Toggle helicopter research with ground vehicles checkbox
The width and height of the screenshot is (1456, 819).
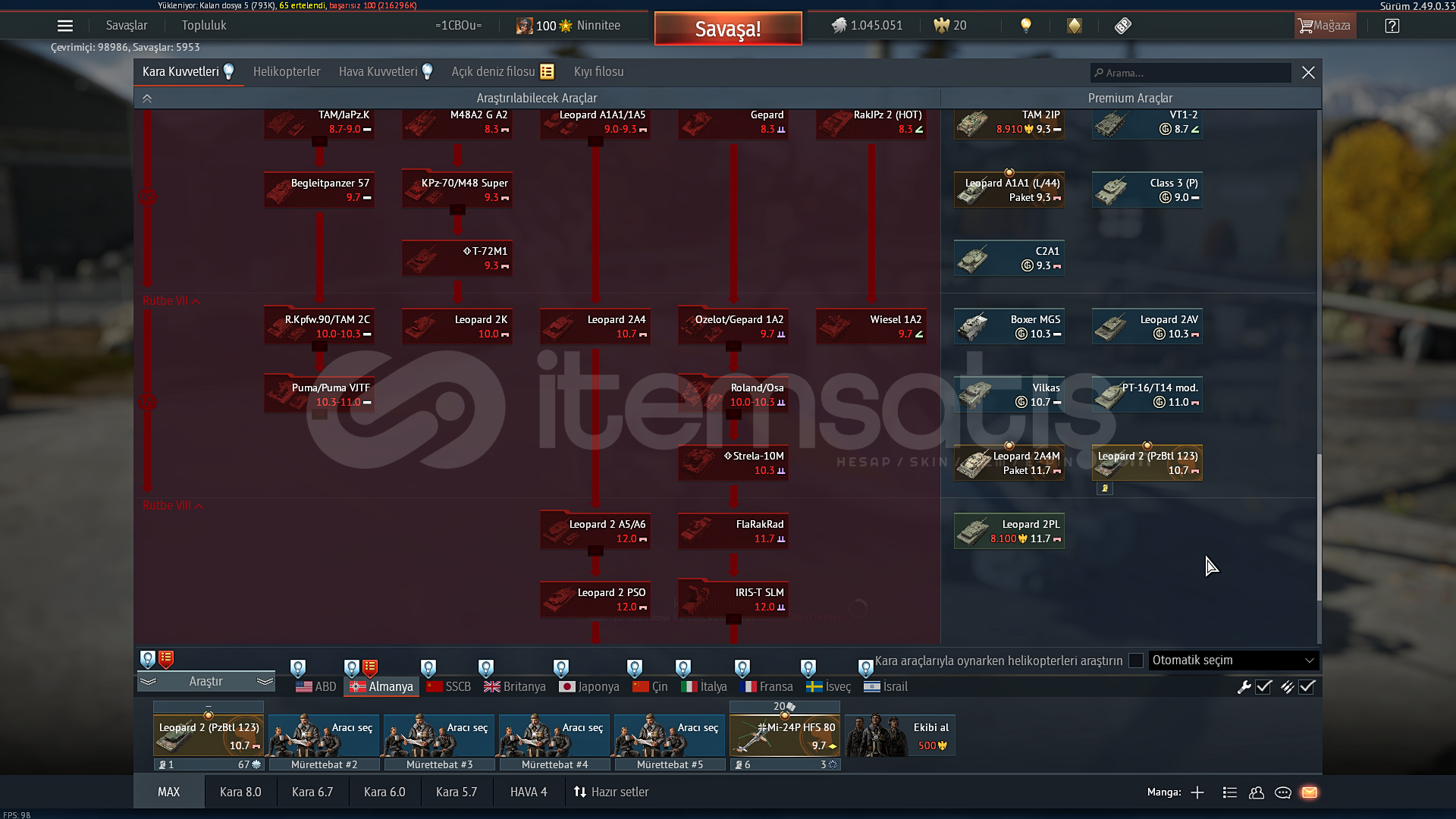pos(1136,661)
